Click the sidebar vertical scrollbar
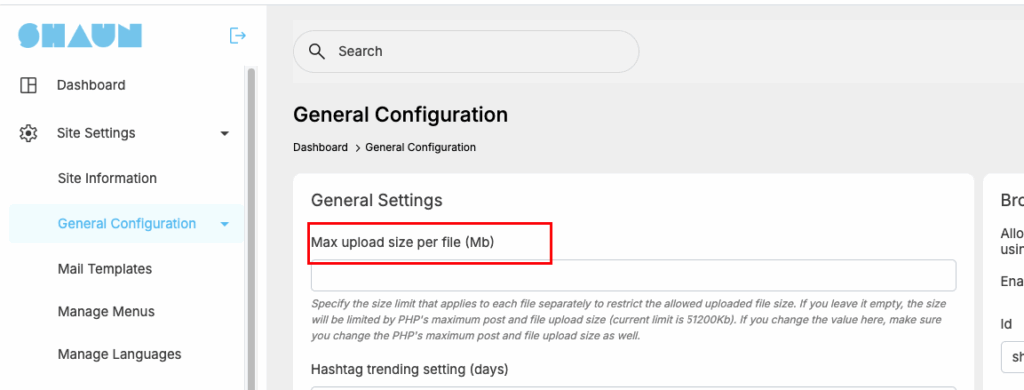The image size is (1024, 390). [x=251, y=229]
